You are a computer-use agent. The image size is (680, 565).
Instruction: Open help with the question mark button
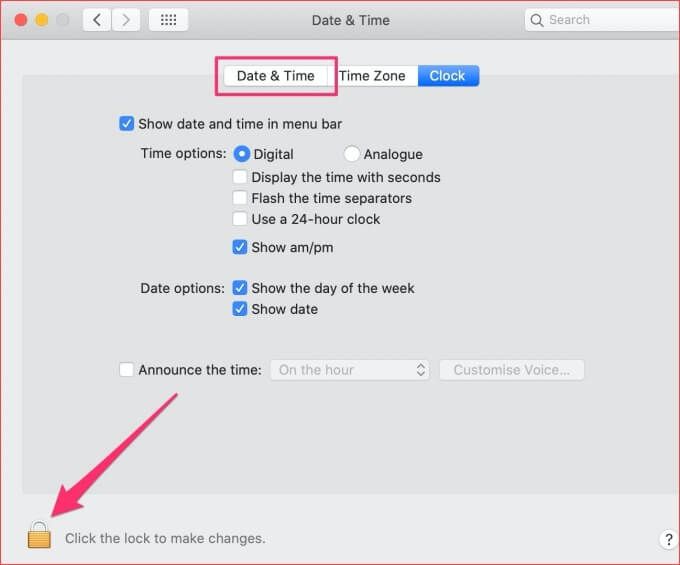669,539
